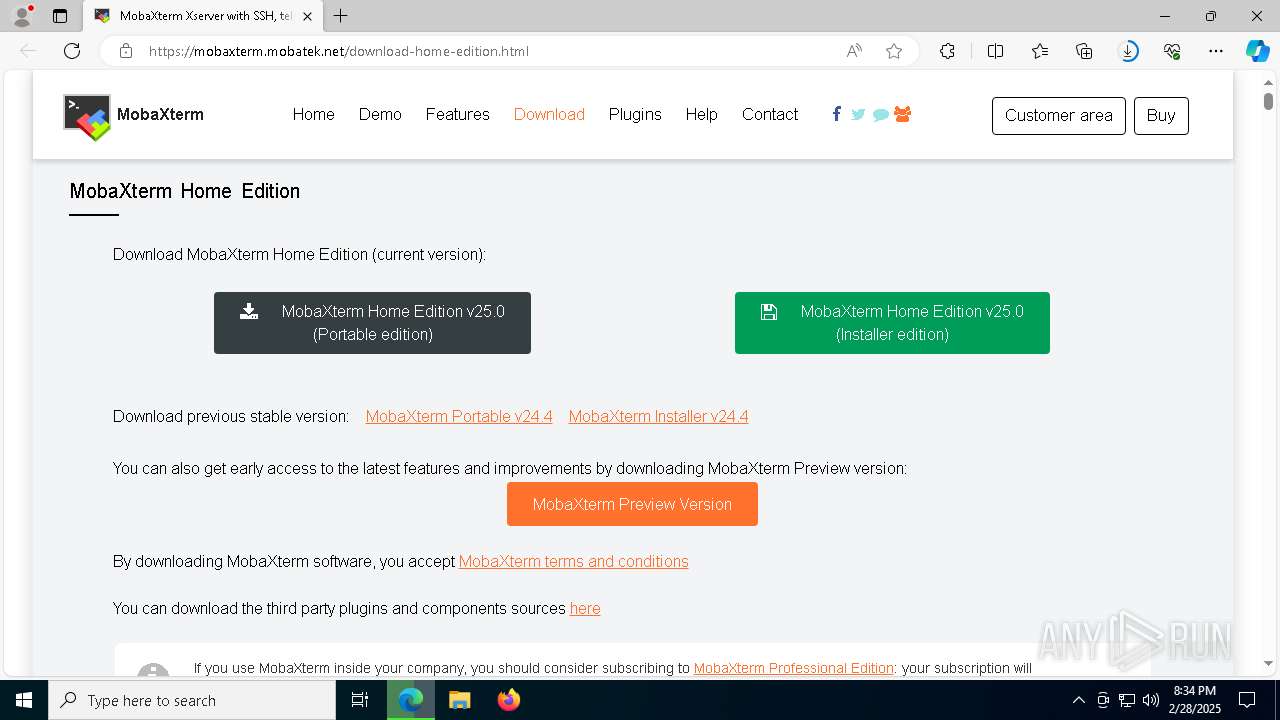Click Microsoft Edge taskbar icon
The width and height of the screenshot is (1280, 720).
pyautogui.click(x=411, y=700)
